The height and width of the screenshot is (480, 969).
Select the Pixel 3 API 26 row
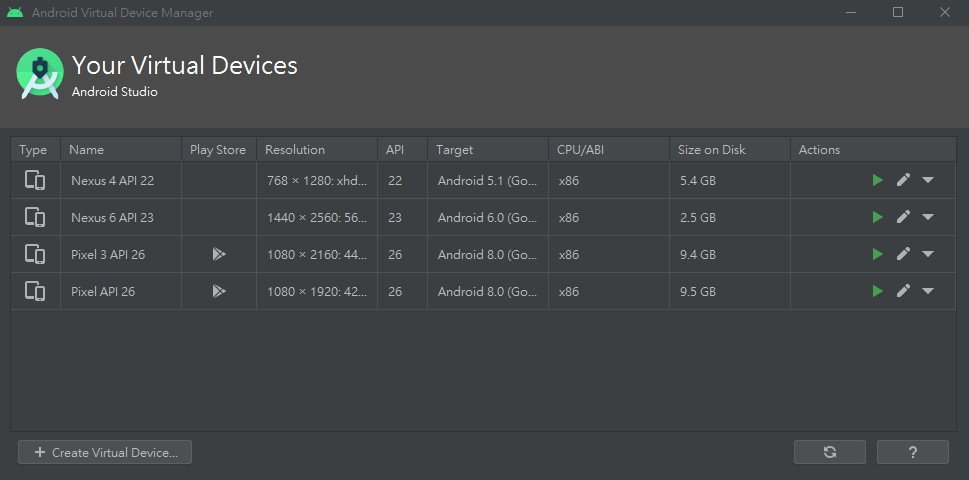108,254
